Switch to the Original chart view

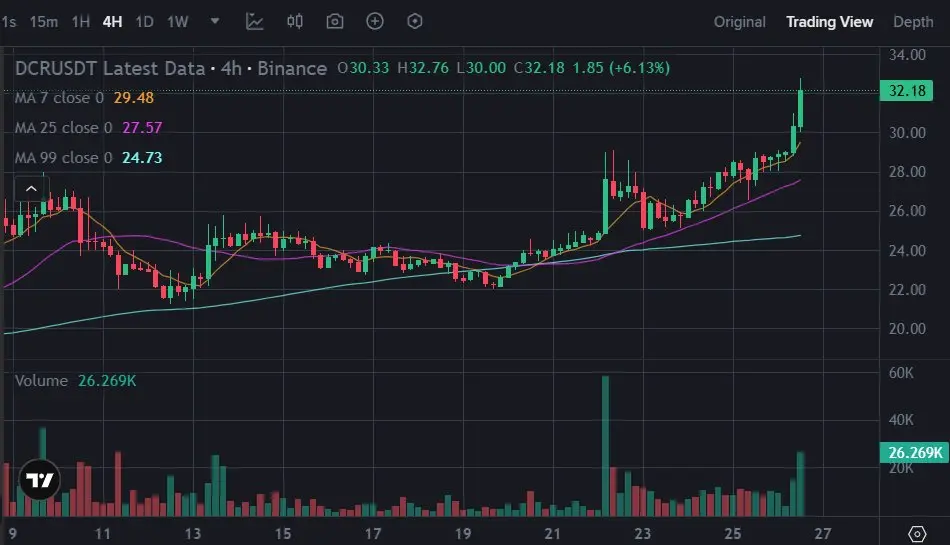(740, 22)
